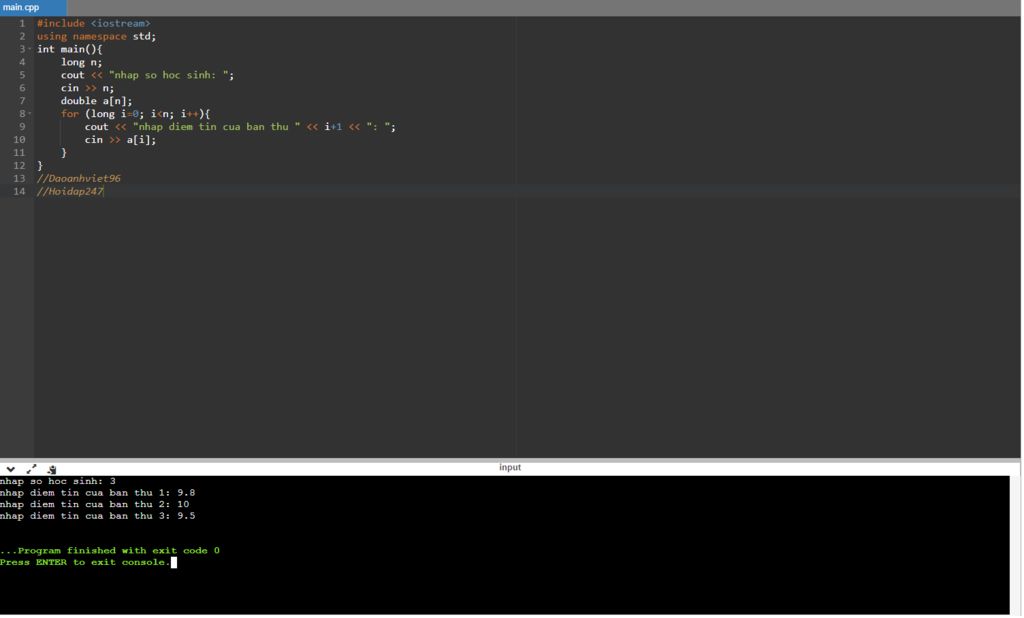Image resolution: width=1024 pixels, height=618 pixels.
Task: Click 'double a[n];' declaration
Action: coord(97,101)
